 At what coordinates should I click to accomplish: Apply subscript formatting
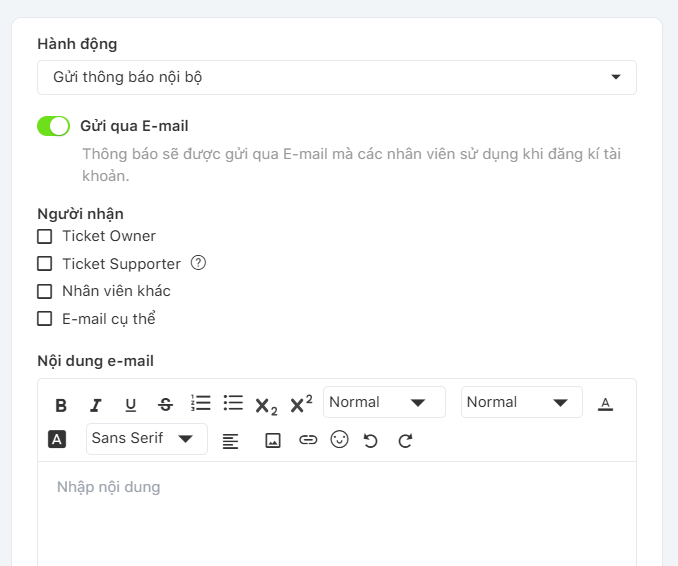[266, 405]
